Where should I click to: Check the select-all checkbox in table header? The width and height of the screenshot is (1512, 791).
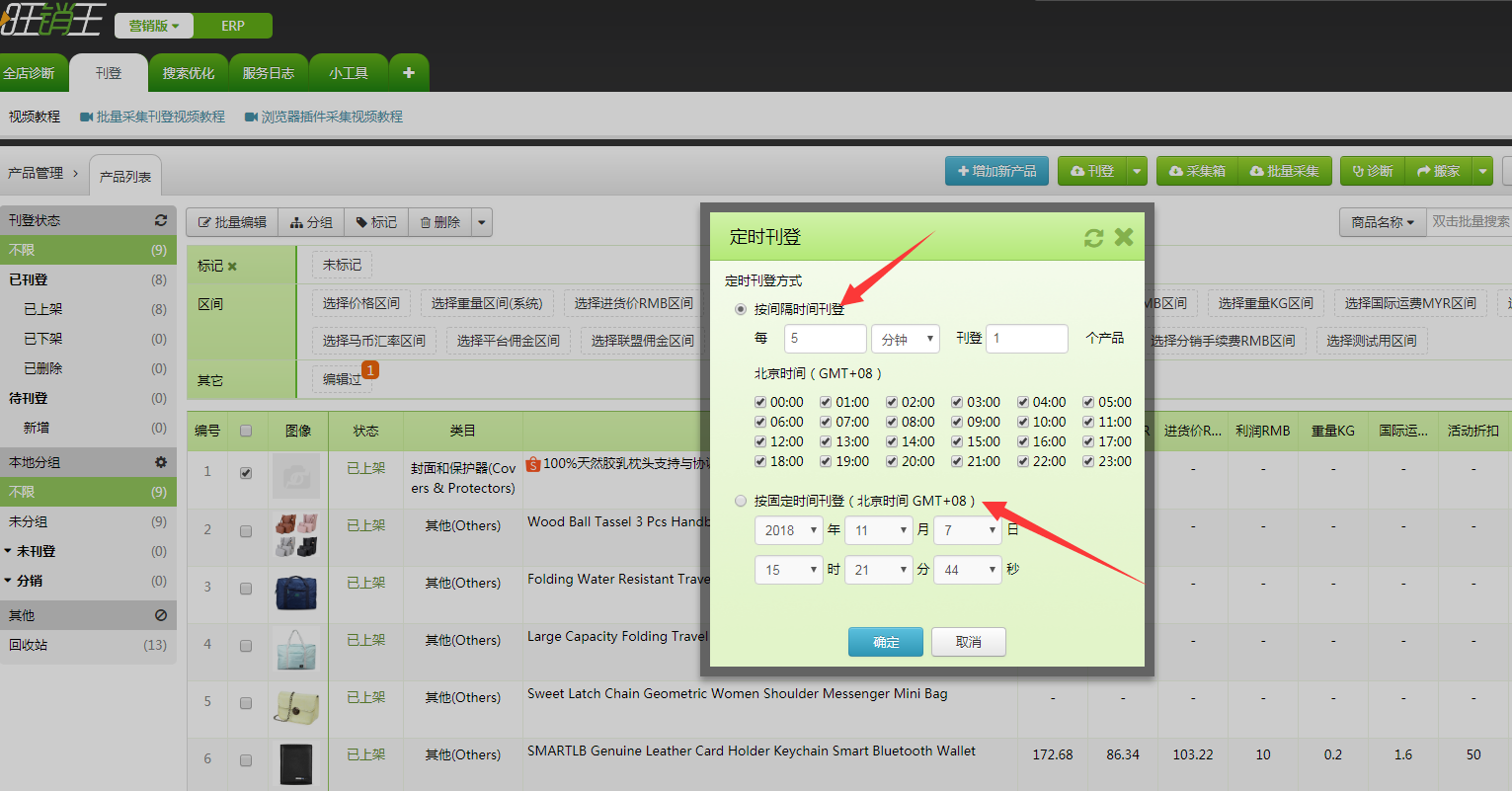pyautogui.click(x=246, y=431)
